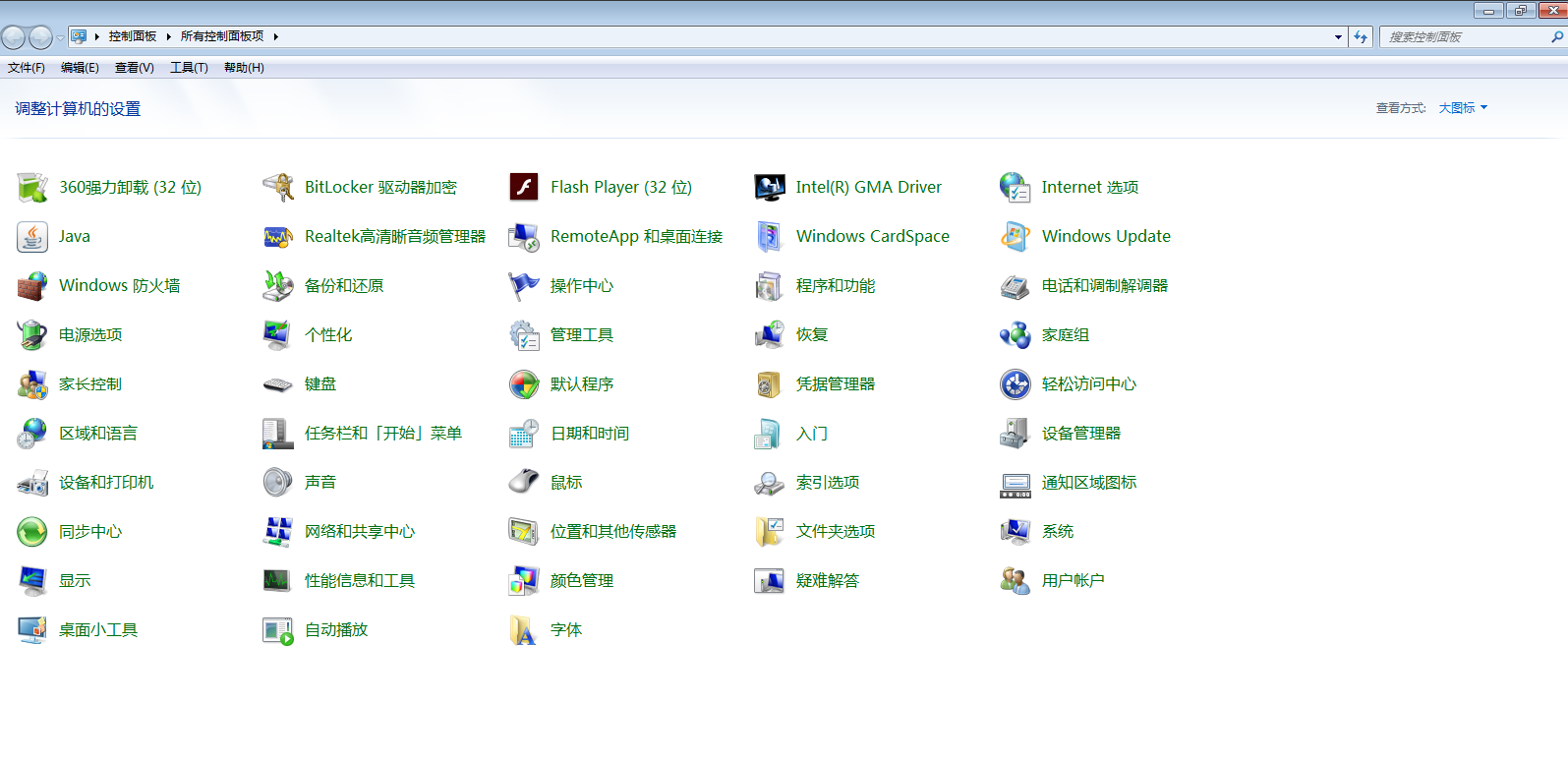Click the 设备管理器 icon
Screen dimensions: 1568x762
[x=1016, y=433]
